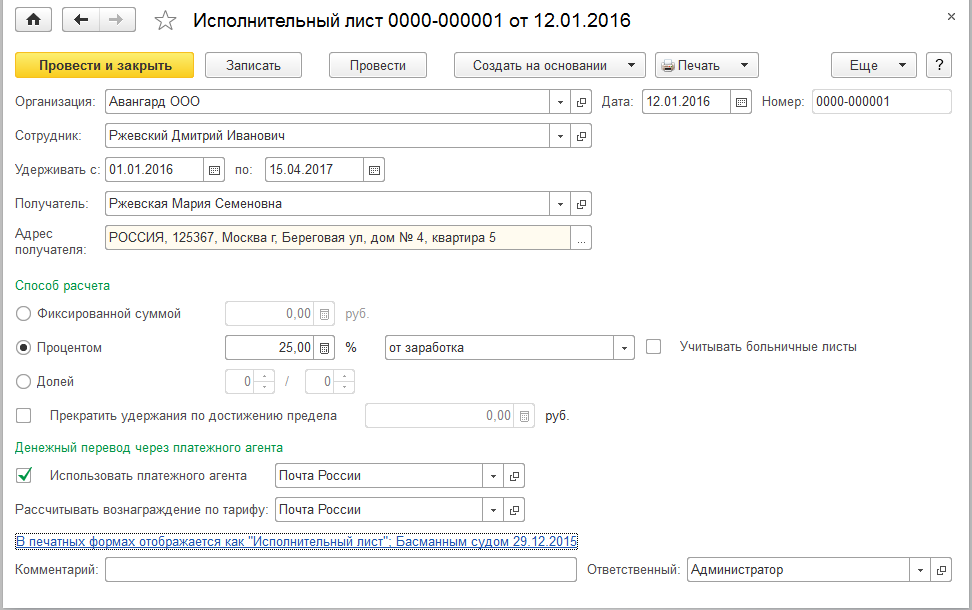
Task: Add document to favorites star
Action: [165, 20]
